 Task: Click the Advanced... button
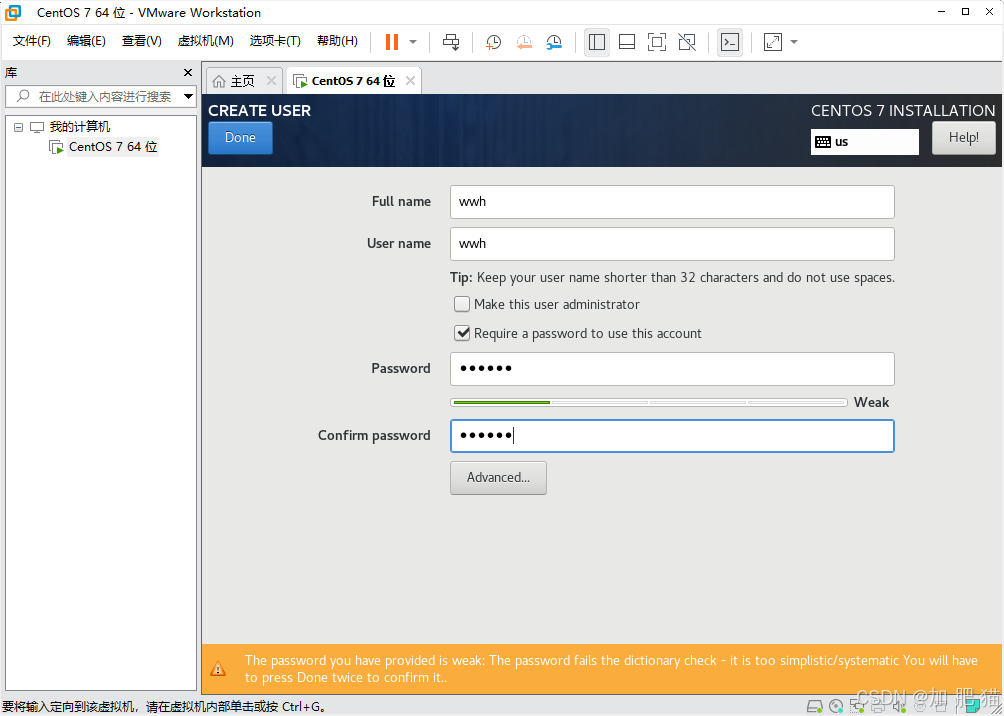click(498, 478)
